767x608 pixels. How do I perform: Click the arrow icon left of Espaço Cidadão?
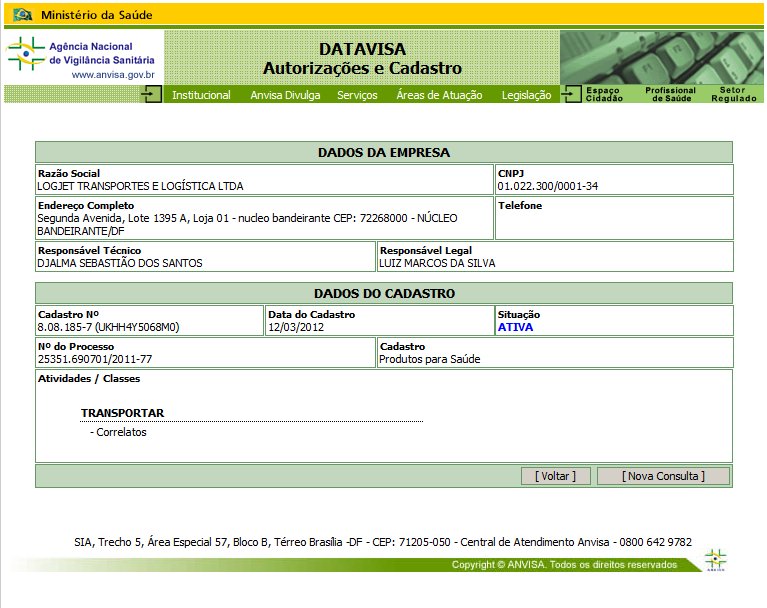[x=571, y=93]
